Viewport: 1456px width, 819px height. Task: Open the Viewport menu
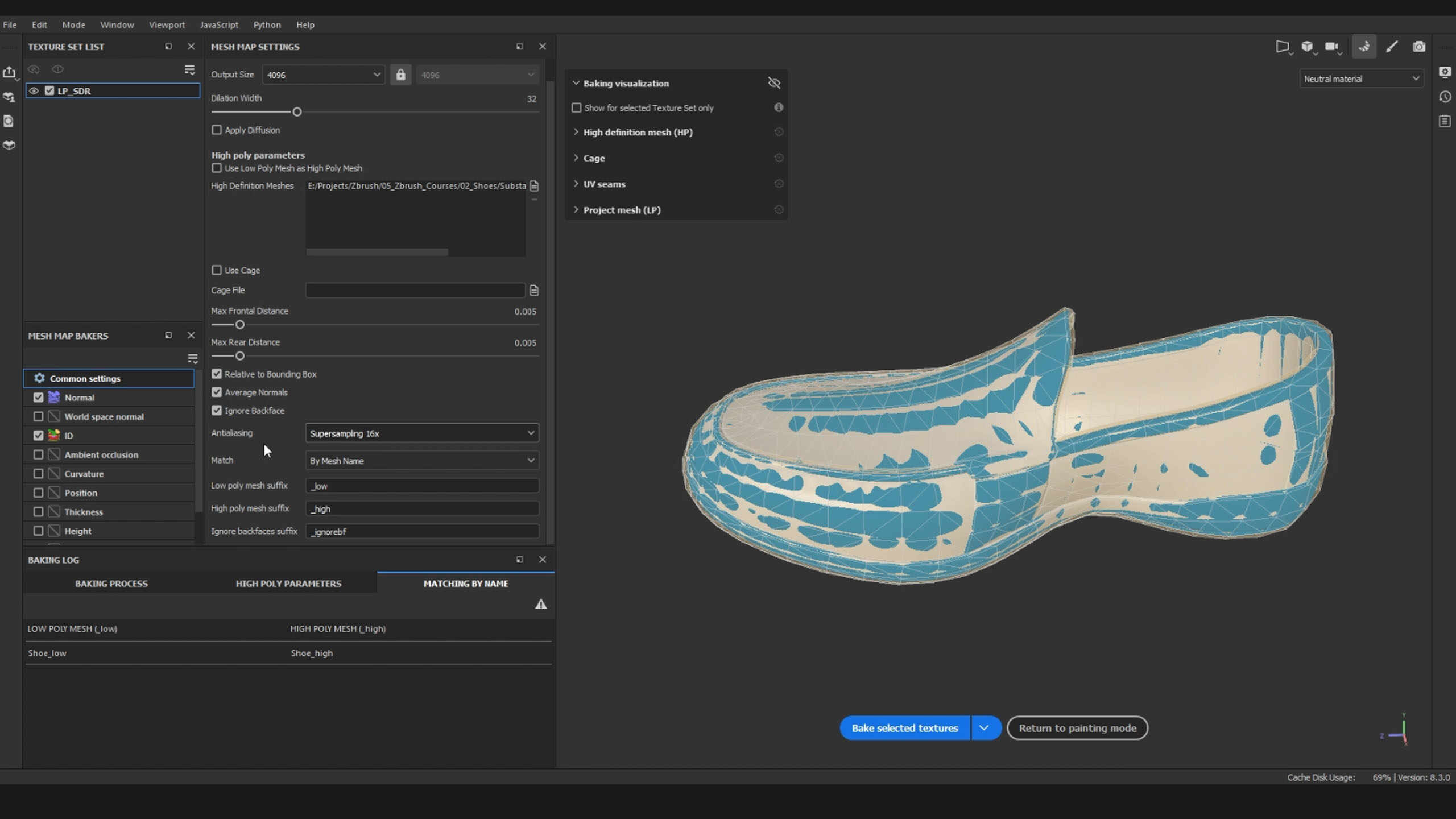[x=167, y=25]
